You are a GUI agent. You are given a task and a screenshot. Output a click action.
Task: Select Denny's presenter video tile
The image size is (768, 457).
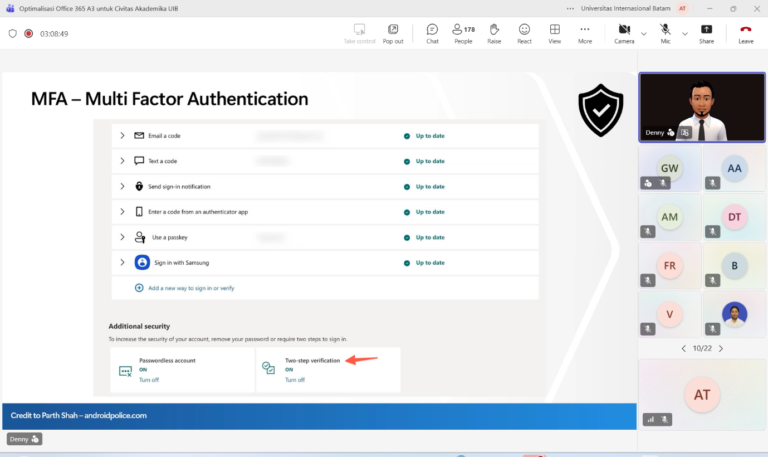point(702,107)
